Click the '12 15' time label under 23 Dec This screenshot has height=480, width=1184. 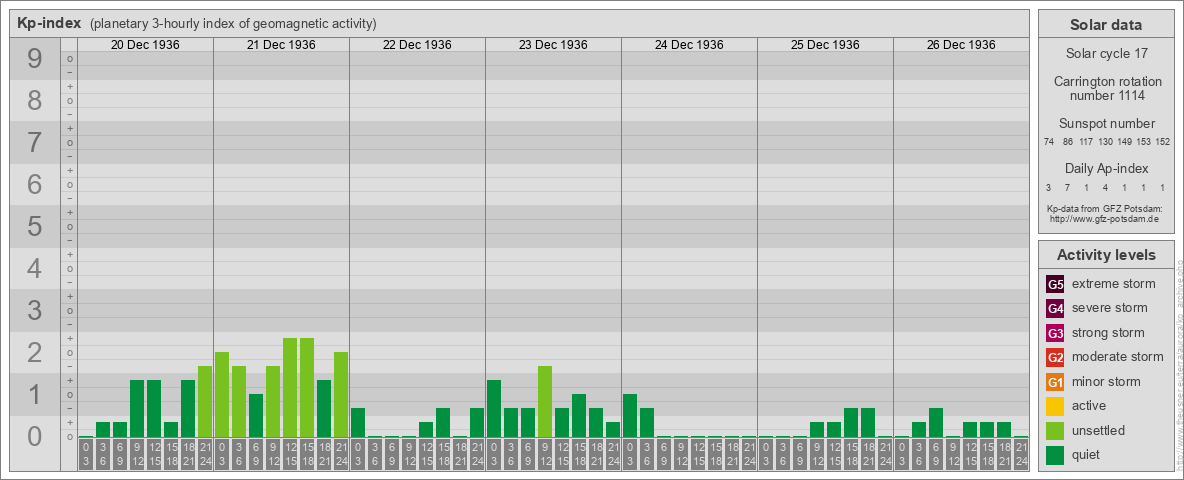click(562, 455)
